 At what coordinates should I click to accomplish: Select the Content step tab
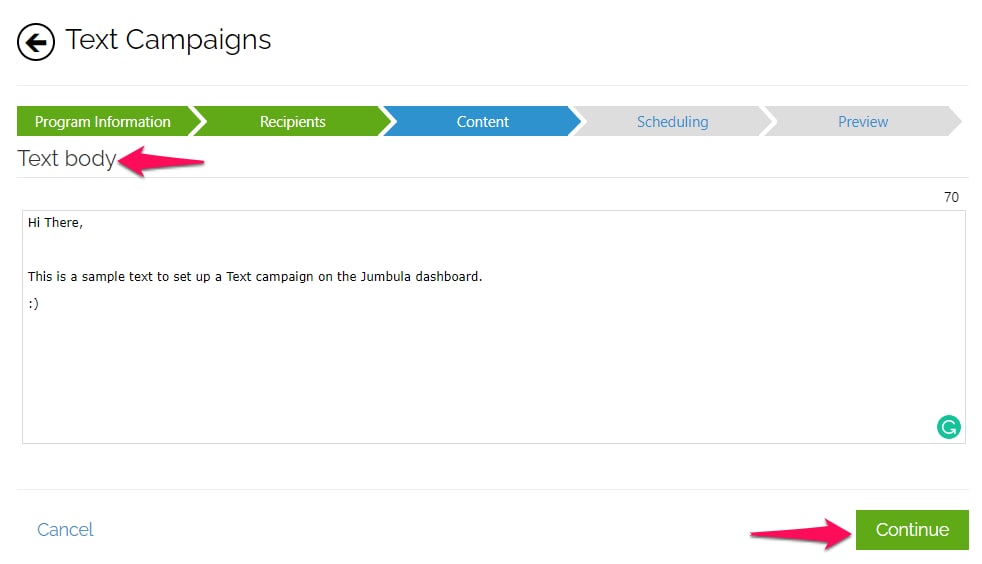[x=482, y=122]
